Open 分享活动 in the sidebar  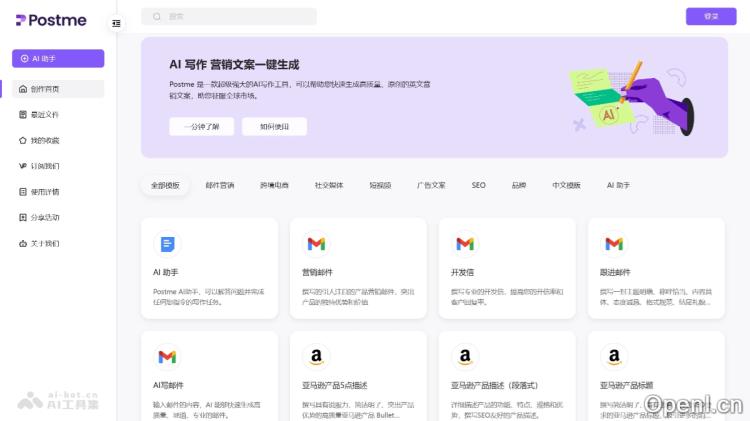44,217
